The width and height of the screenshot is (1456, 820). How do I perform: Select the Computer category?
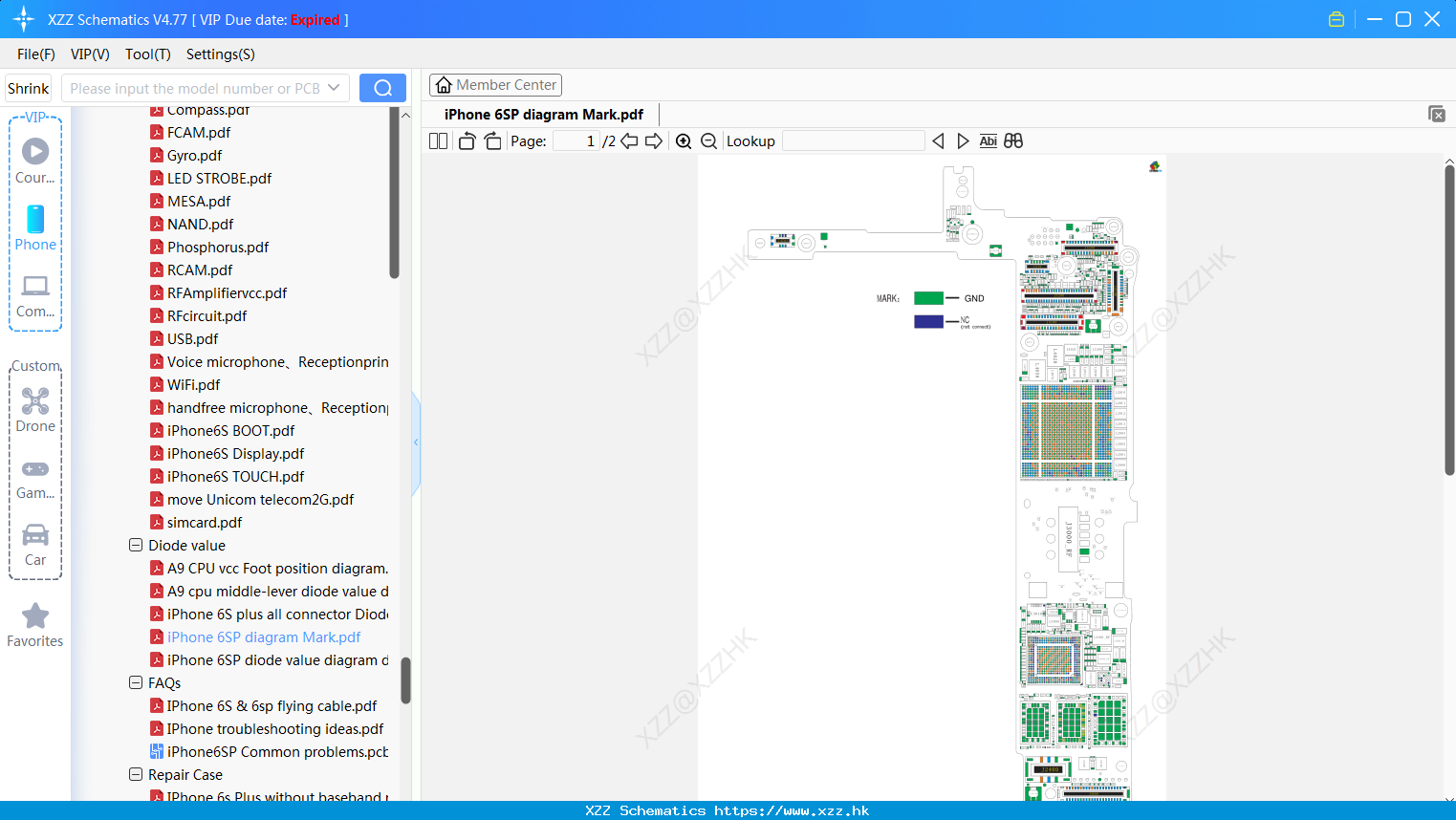[35, 295]
